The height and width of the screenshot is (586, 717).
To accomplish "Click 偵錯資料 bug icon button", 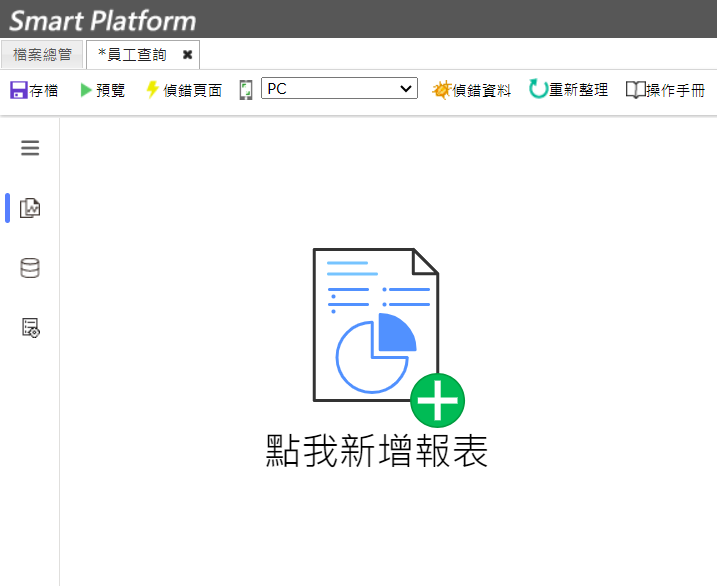I will [x=471, y=90].
